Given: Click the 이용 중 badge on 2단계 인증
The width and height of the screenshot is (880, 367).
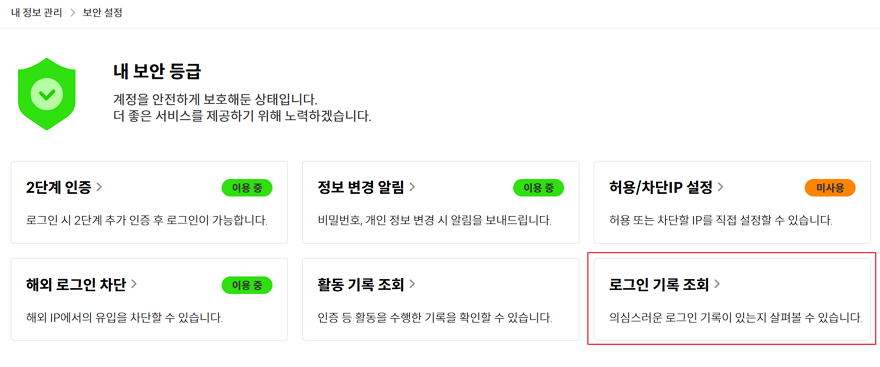Looking at the screenshot, I should pos(247,188).
